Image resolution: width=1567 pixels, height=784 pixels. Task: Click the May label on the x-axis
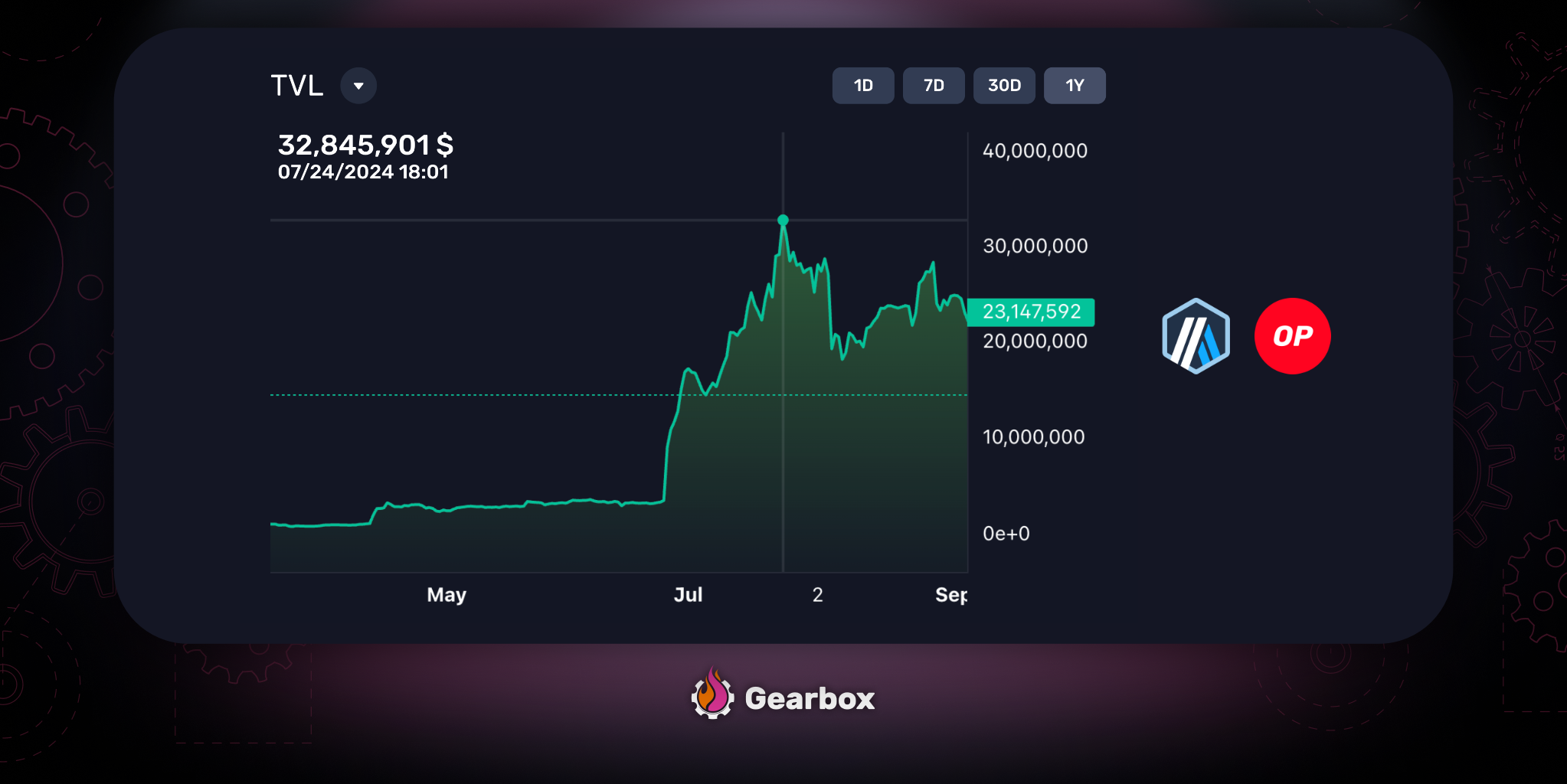447,595
